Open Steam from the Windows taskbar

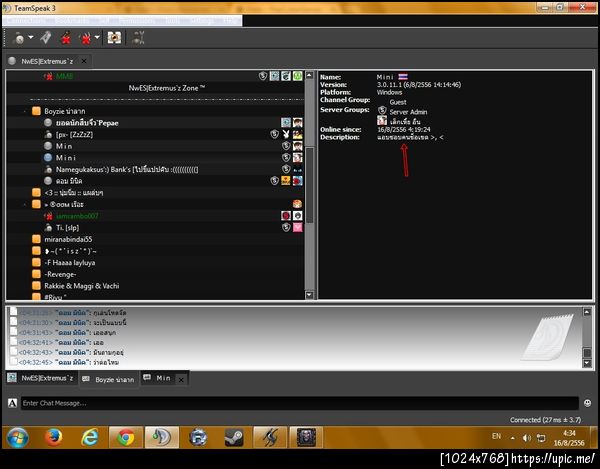(x=234, y=437)
